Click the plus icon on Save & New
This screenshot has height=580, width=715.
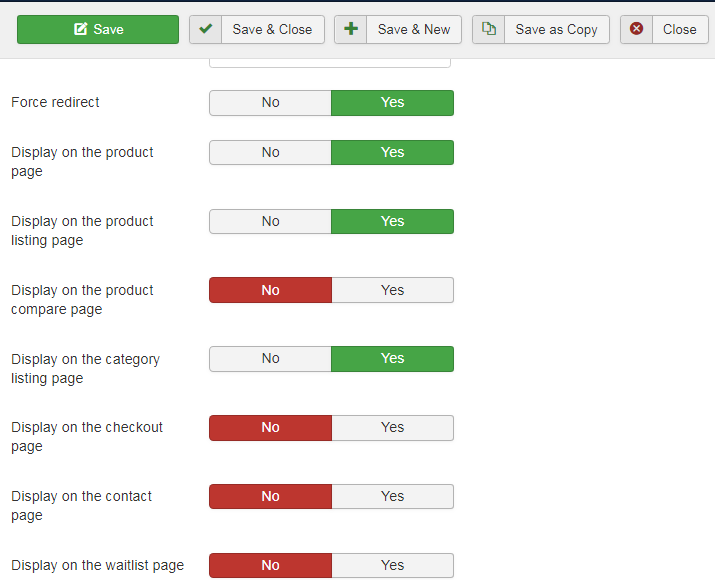click(x=351, y=29)
